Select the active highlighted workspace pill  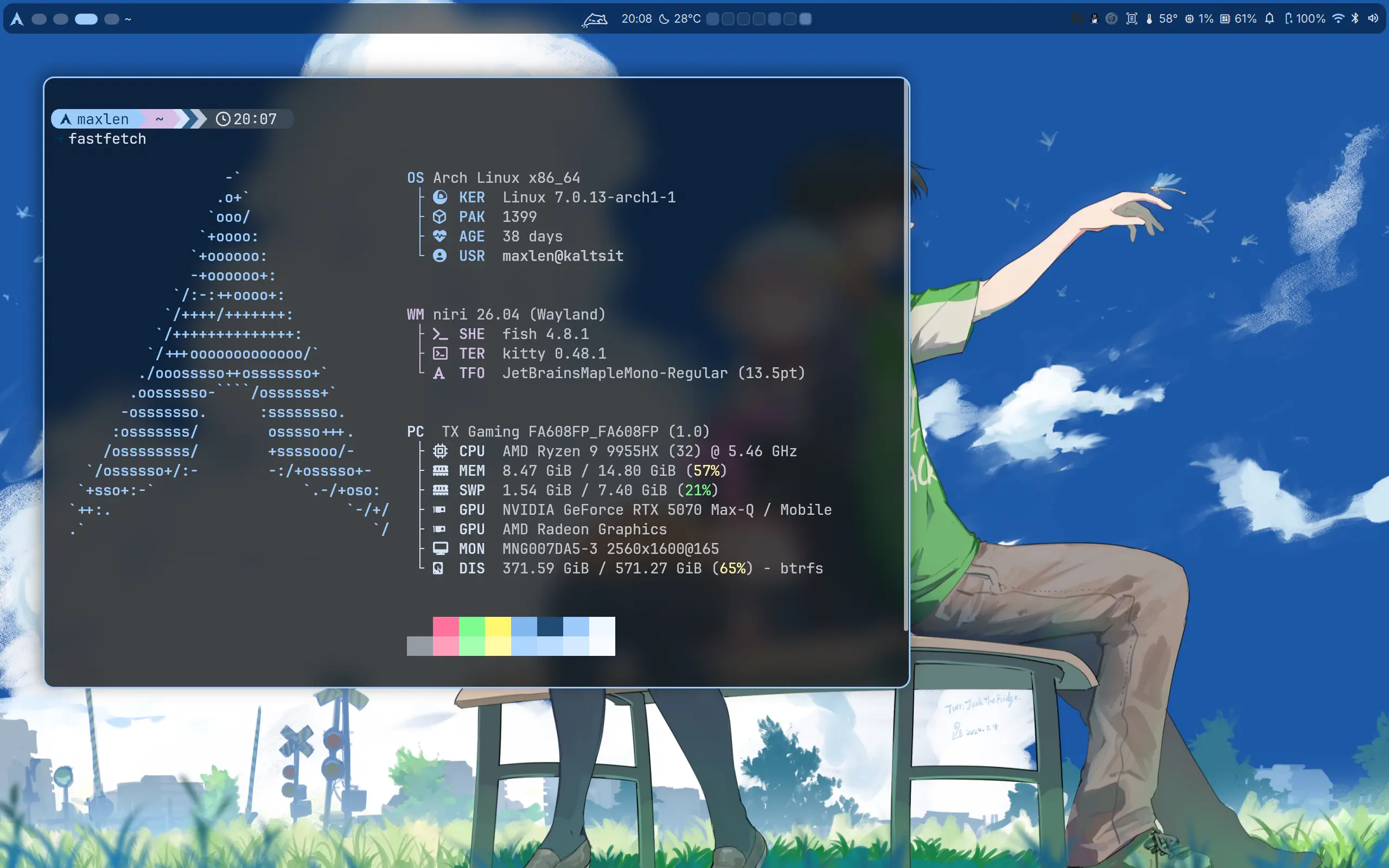pos(86,19)
